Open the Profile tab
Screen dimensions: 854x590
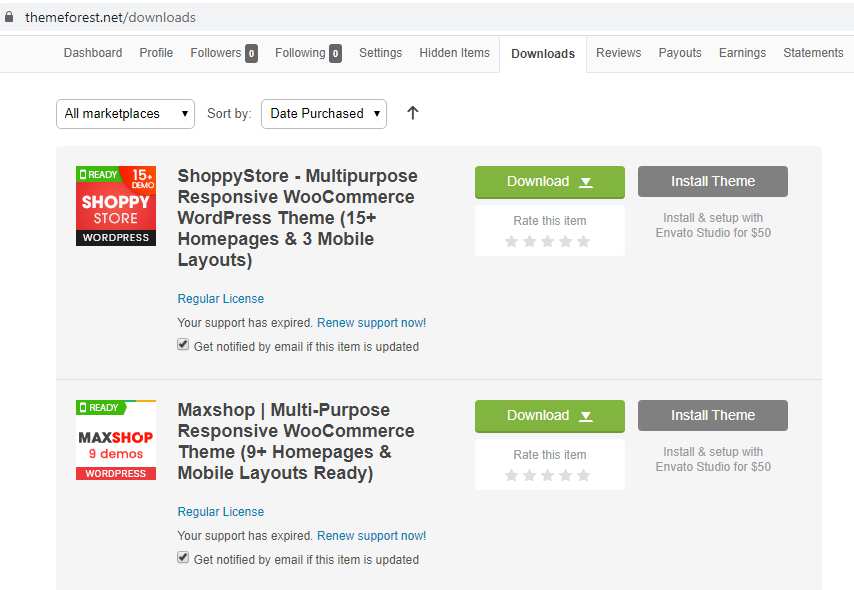[156, 53]
